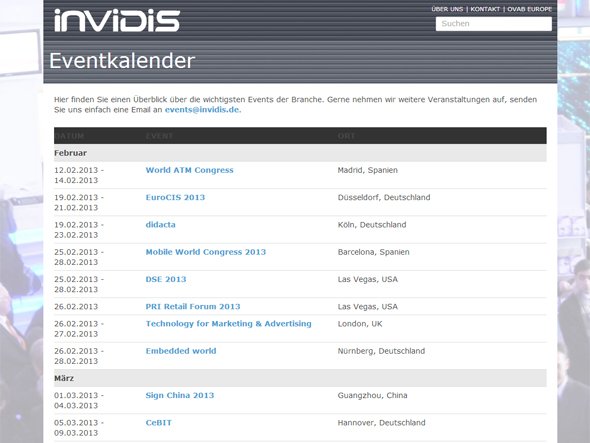Click location Barcelona, Spanien

373,252
